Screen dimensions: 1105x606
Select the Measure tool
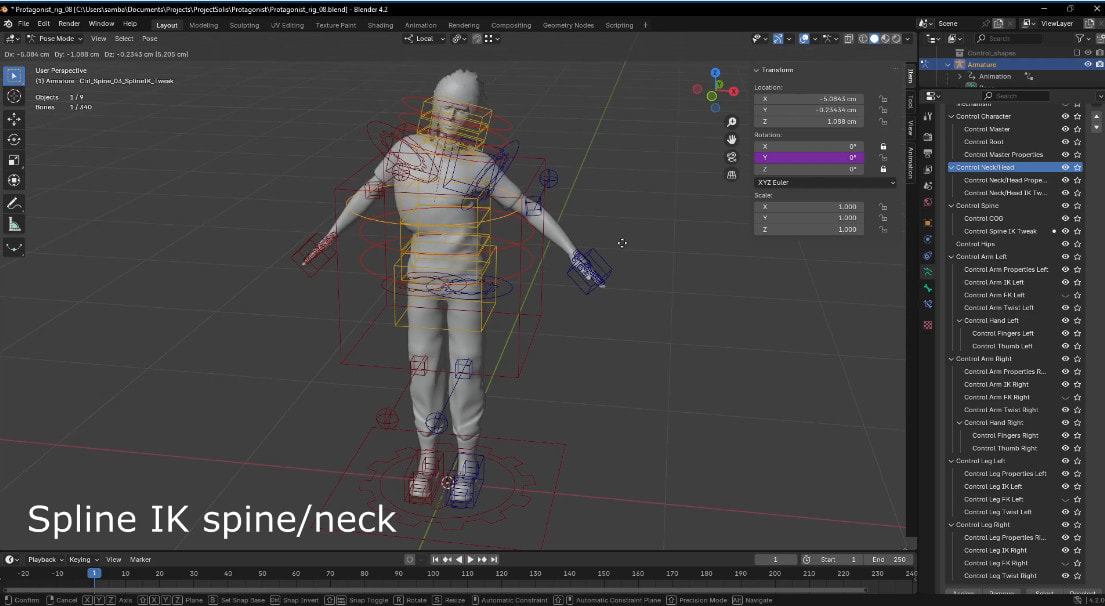pyautogui.click(x=14, y=224)
